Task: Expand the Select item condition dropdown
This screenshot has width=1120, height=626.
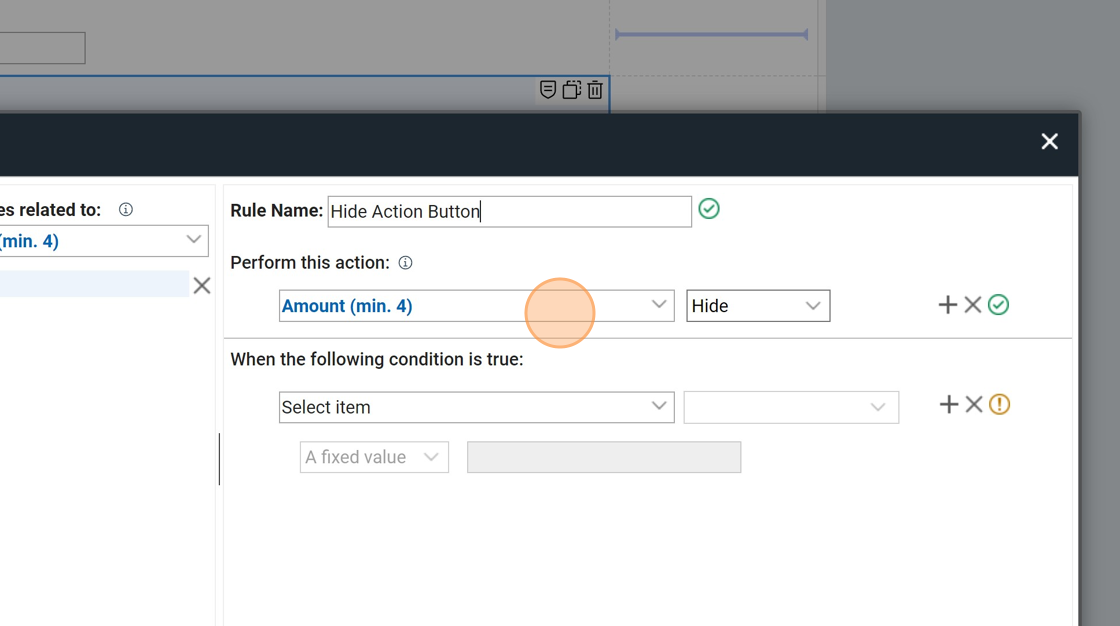Action: tap(476, 407)
